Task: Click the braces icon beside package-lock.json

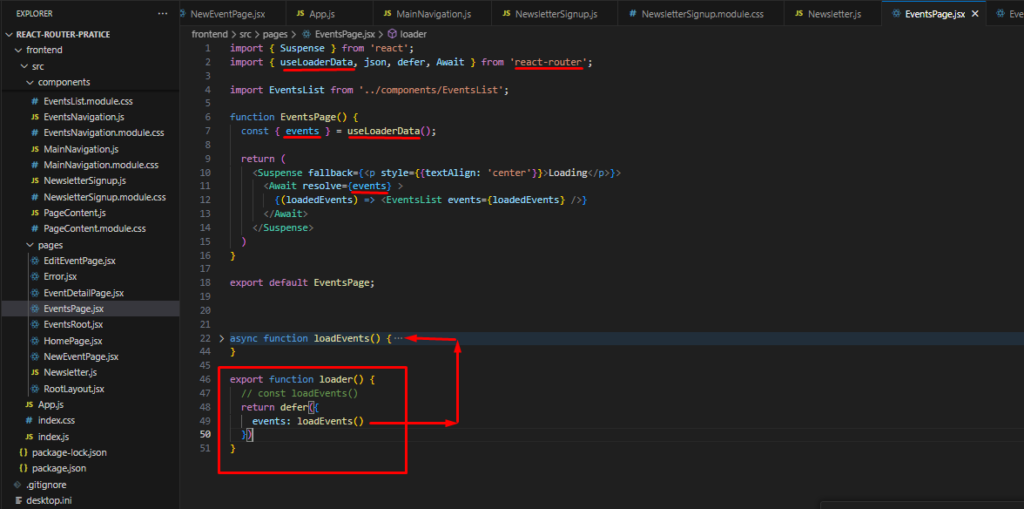Action: click(x=23, y=452)
